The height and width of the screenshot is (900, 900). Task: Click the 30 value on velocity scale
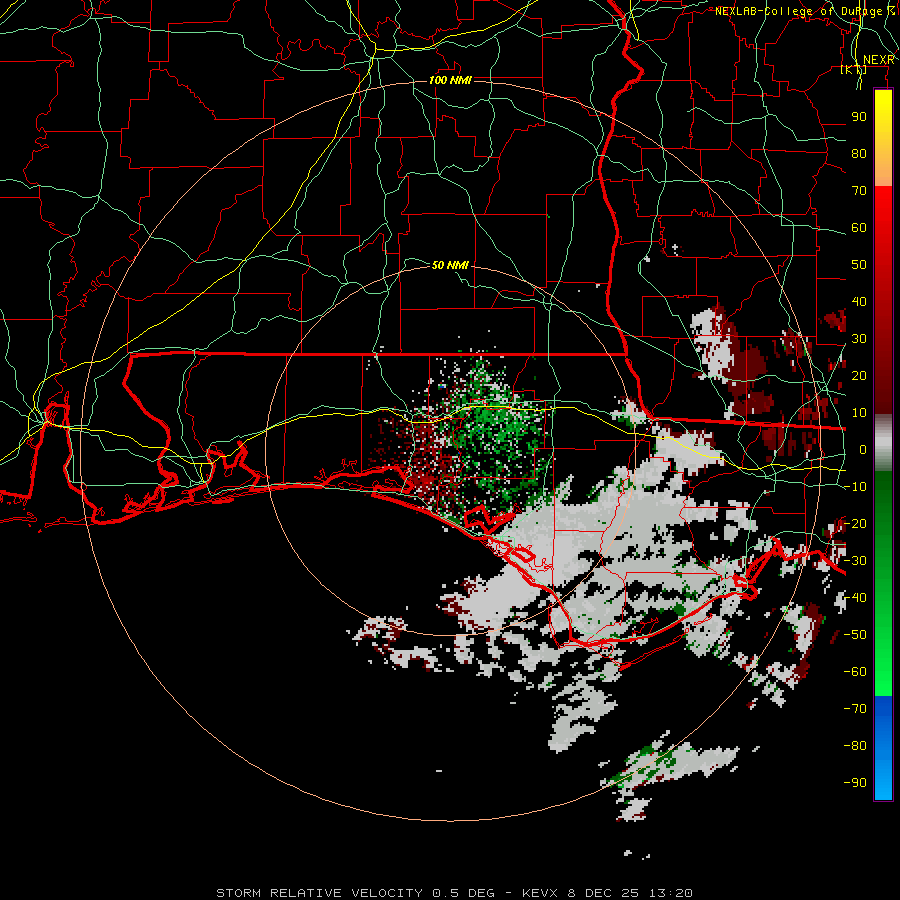click(859, 339)
